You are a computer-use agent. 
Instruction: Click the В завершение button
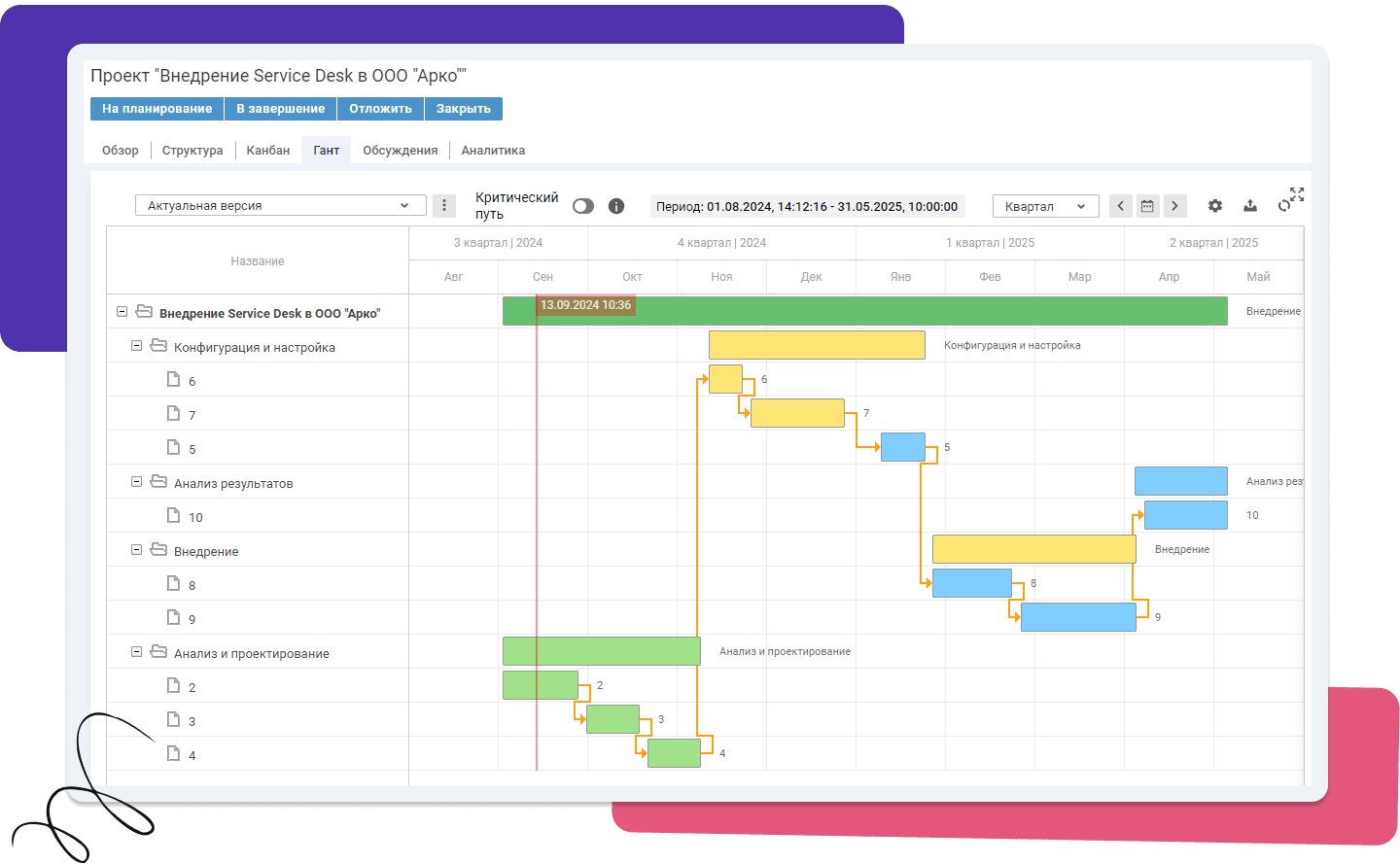[x=281, y=109]
